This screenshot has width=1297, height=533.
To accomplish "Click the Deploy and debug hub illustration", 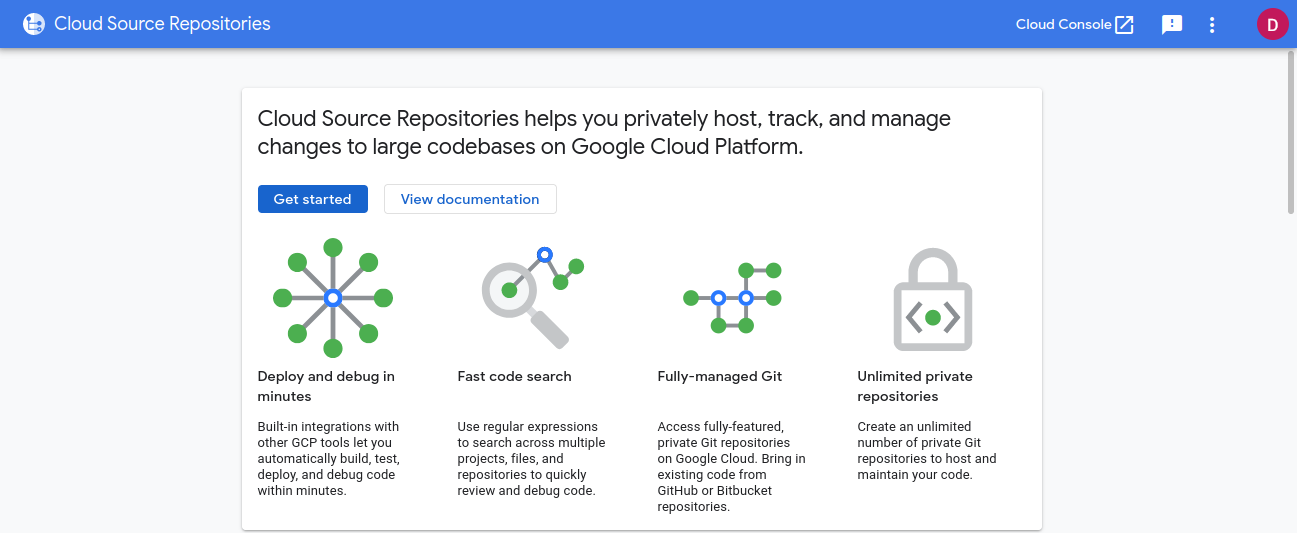I will [333, 298].
